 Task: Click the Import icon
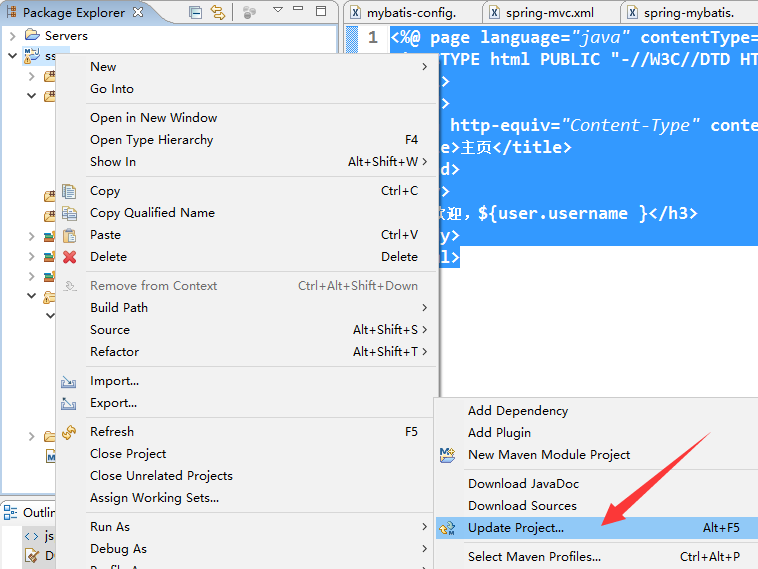[x=69, y=382]
